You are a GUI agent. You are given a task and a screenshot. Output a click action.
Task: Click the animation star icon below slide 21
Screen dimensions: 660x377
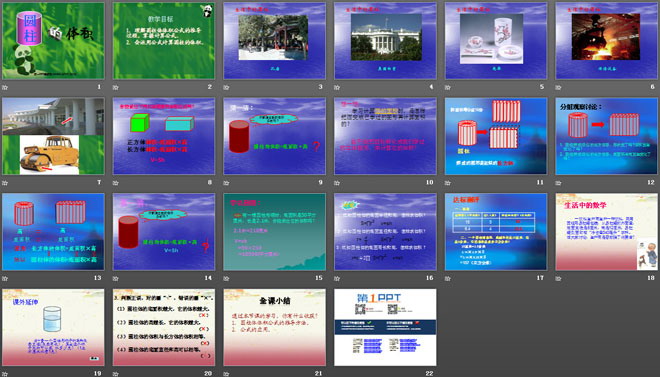tap(226, 374)
